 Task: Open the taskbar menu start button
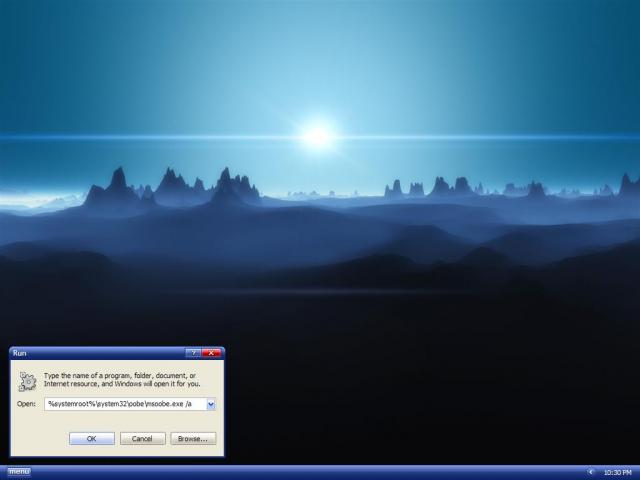coord(19,472)
